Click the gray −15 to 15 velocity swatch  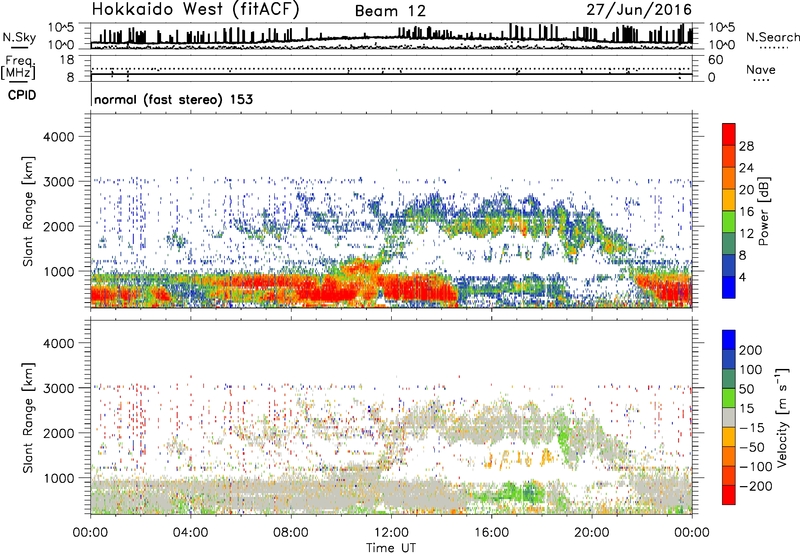[x=729, y=417]
